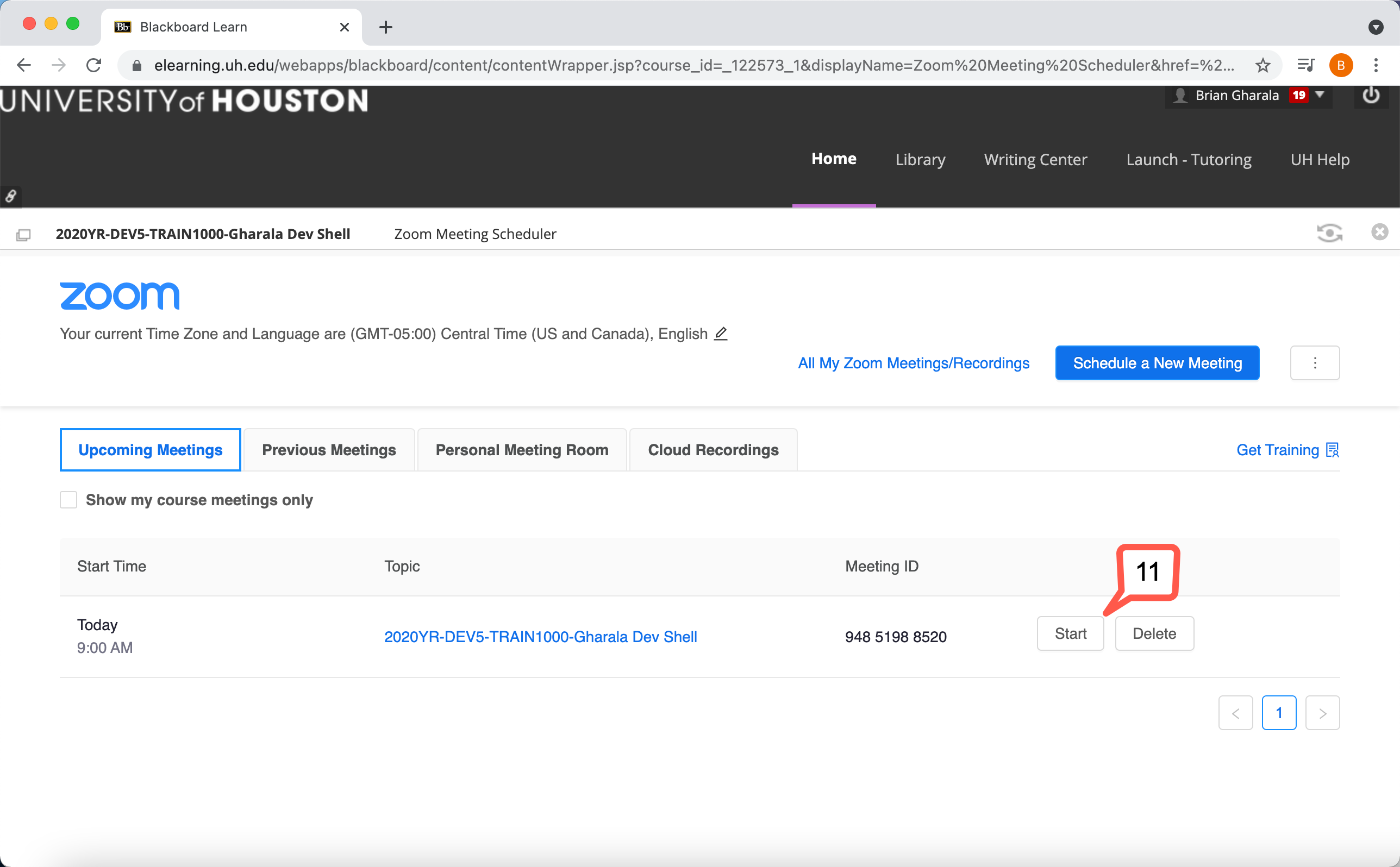Screen dimensions: 1400x867
Task: Open the Library navigation item
Action: tap(921, 159)
